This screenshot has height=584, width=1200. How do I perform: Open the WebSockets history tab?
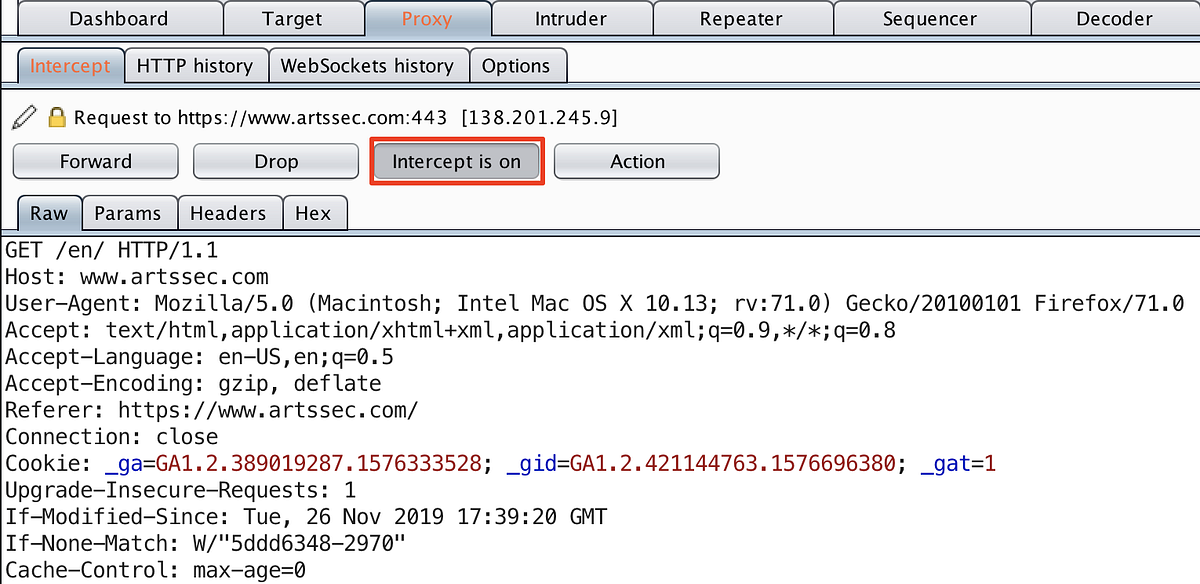click(x=368, y=65)
